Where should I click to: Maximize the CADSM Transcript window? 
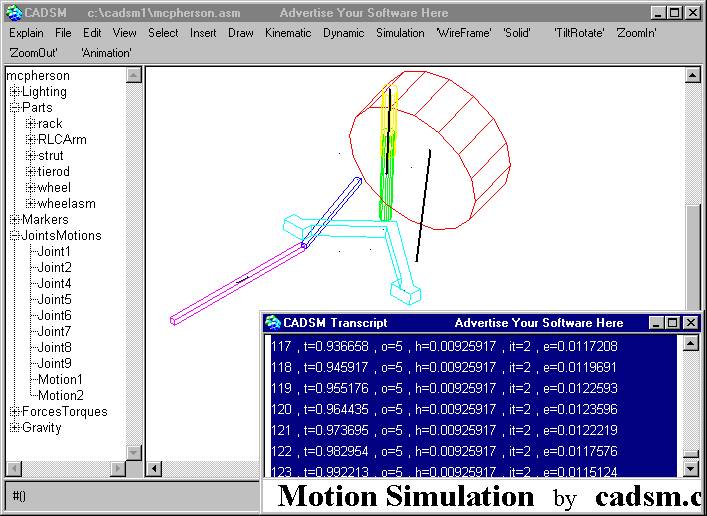(x=673, y=323)
